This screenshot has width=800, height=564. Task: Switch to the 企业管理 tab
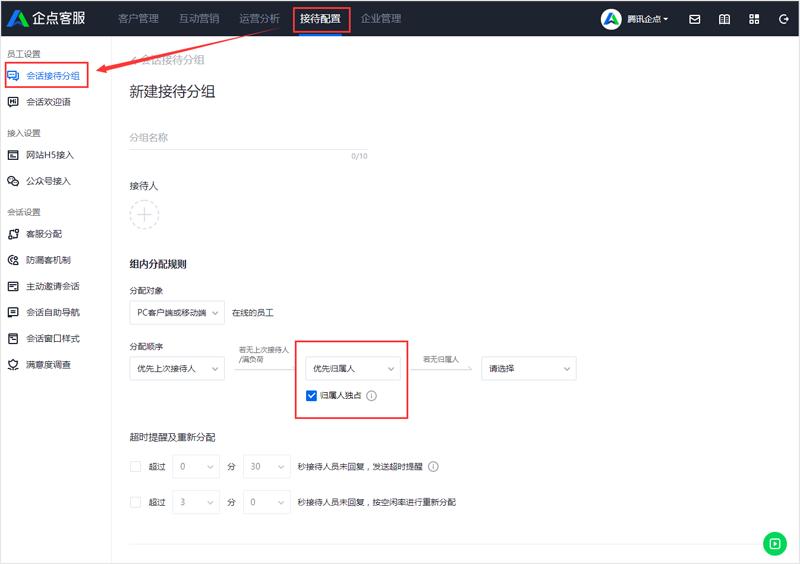click(x=381, y=19)
